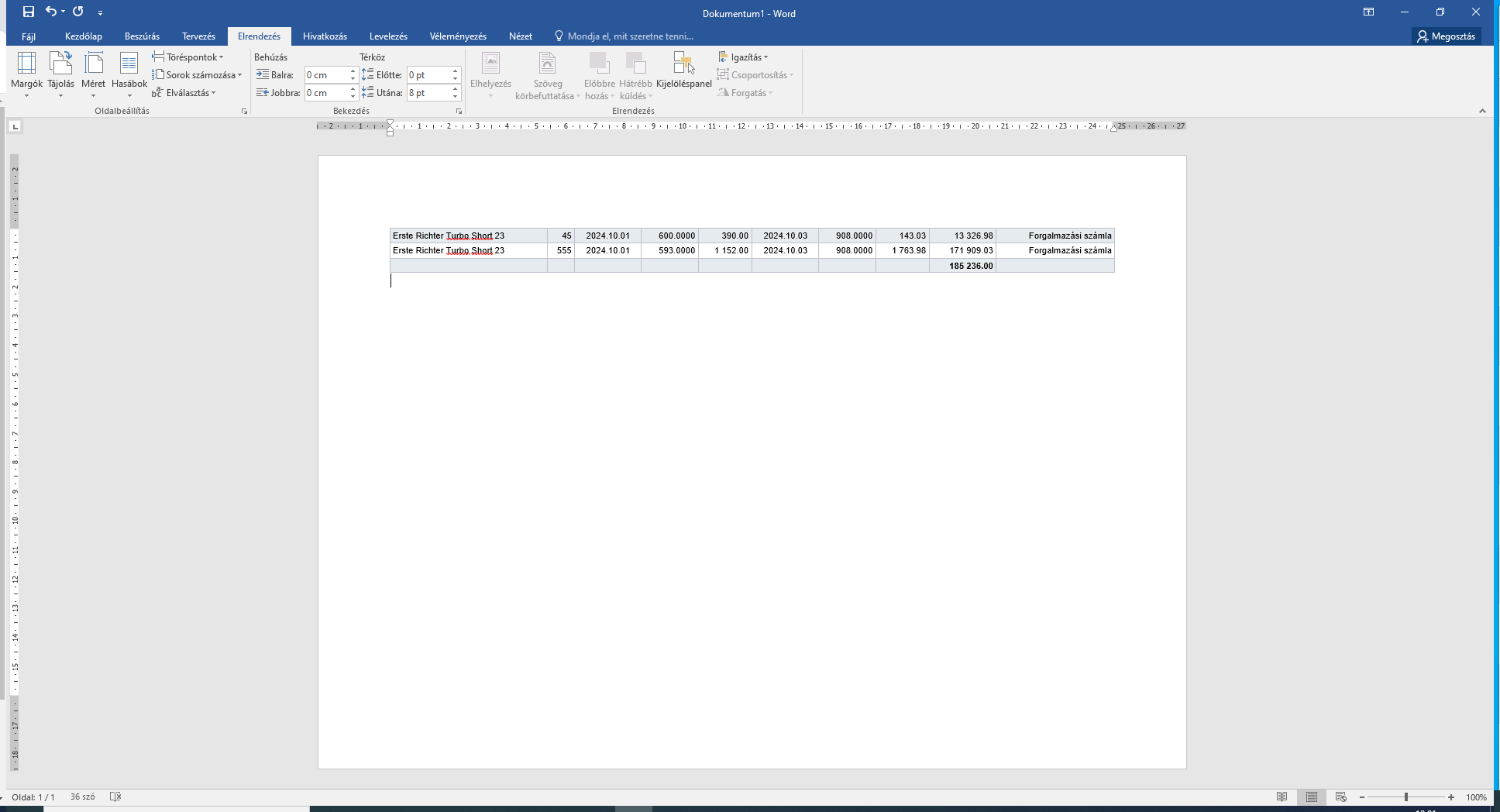Switch to the Nézet tab

521,36
